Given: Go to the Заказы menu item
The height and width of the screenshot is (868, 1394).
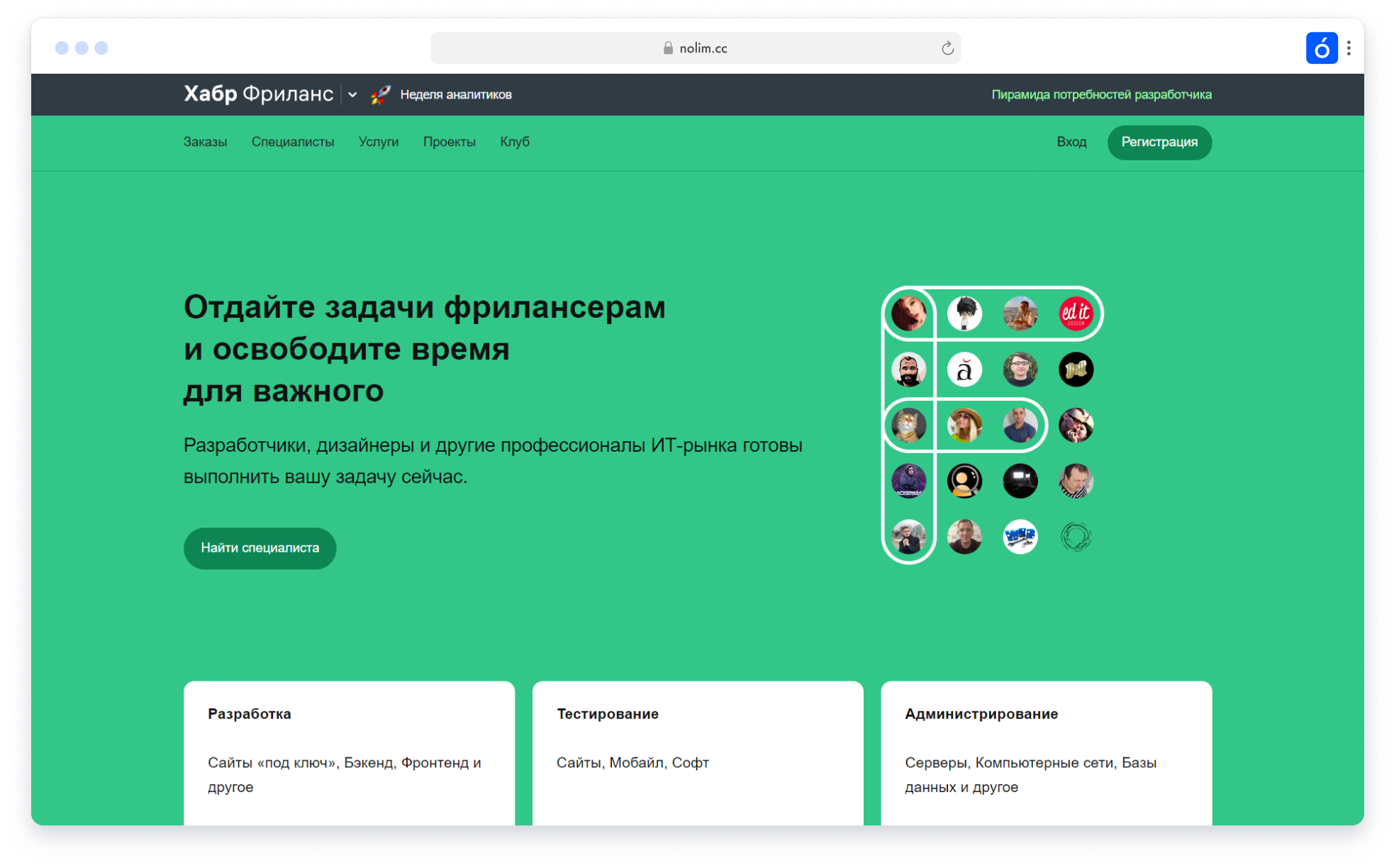Looking at the screenshot, I should point(205,142).
